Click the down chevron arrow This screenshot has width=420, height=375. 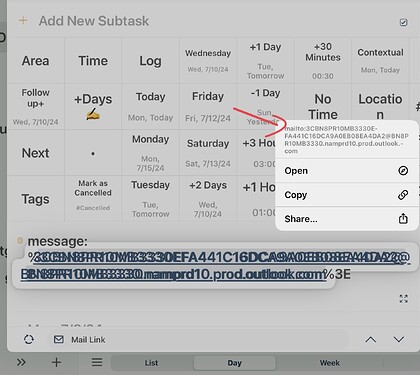(x=399, y=340)
